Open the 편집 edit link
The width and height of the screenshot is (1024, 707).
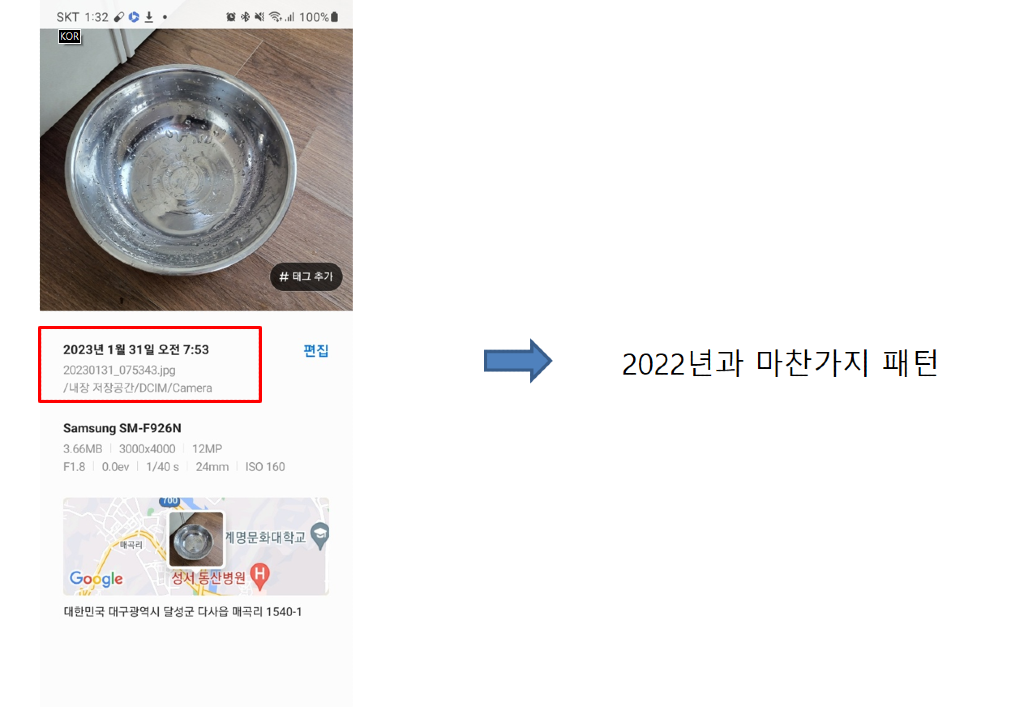316,351
